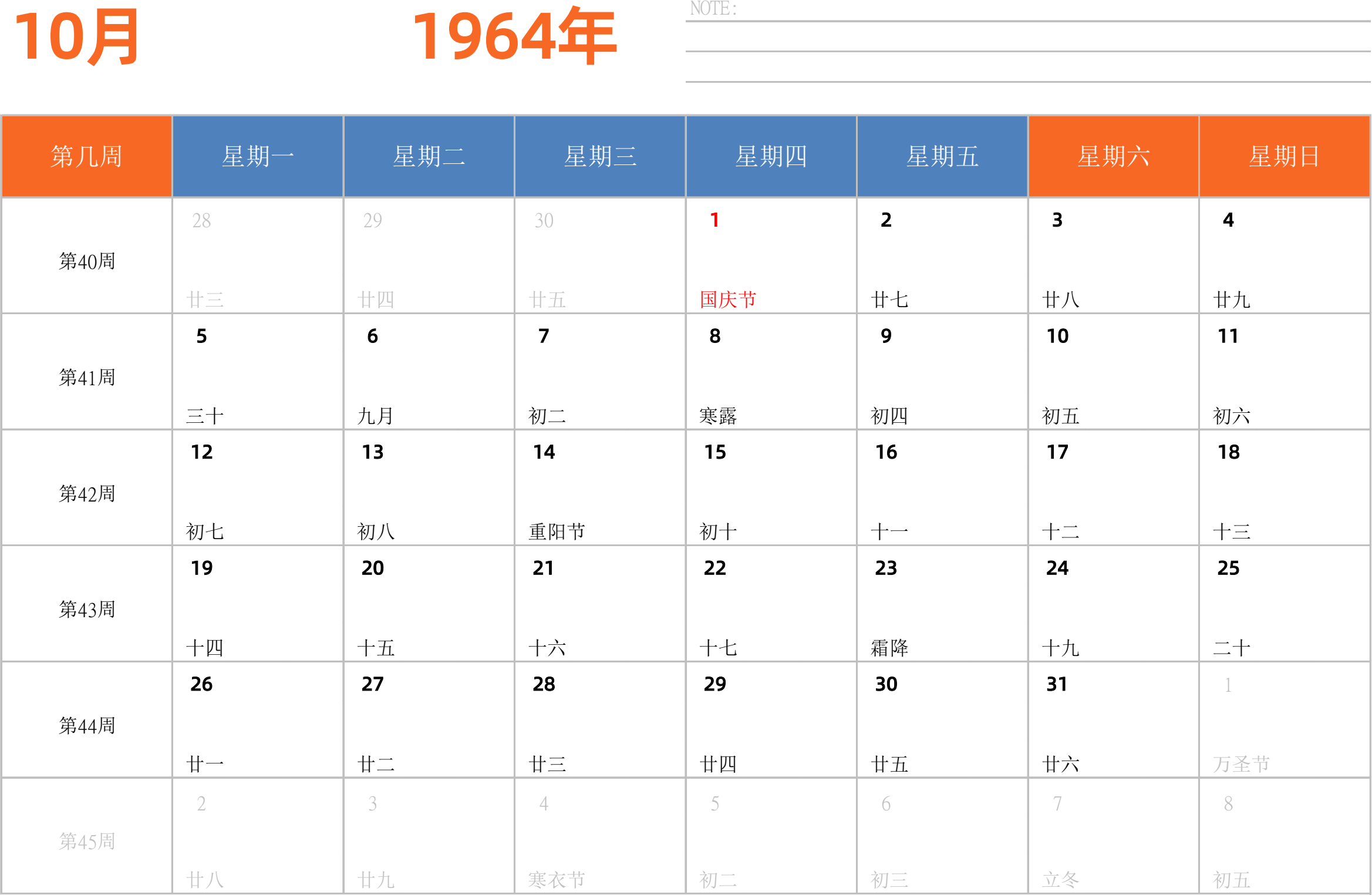Click the 第42周 week label
This screenshot has width=1372, height=895.
tap(87, 494)
